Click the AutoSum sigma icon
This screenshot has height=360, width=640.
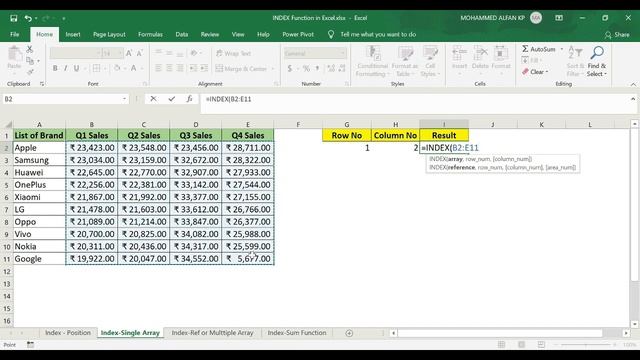525,49
